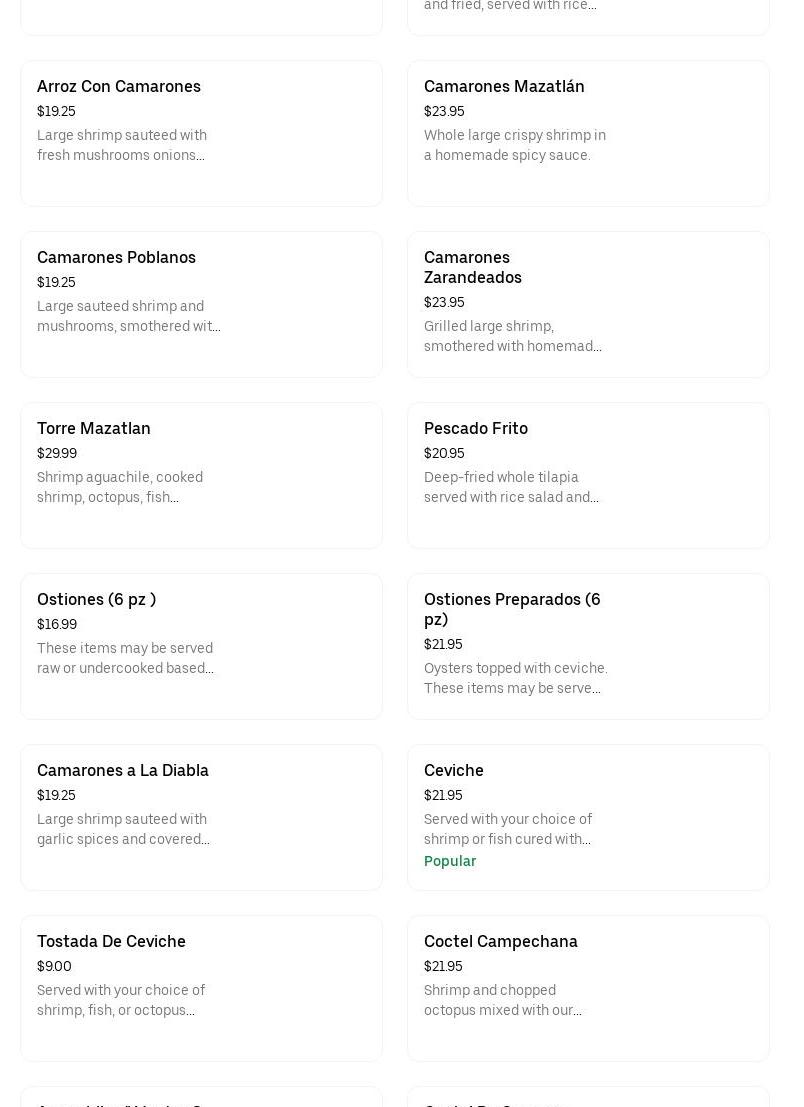The width and height of the screenshot is (804, 1107).
Task: Select the Torre Mazatlan dish
Action: 94,429
